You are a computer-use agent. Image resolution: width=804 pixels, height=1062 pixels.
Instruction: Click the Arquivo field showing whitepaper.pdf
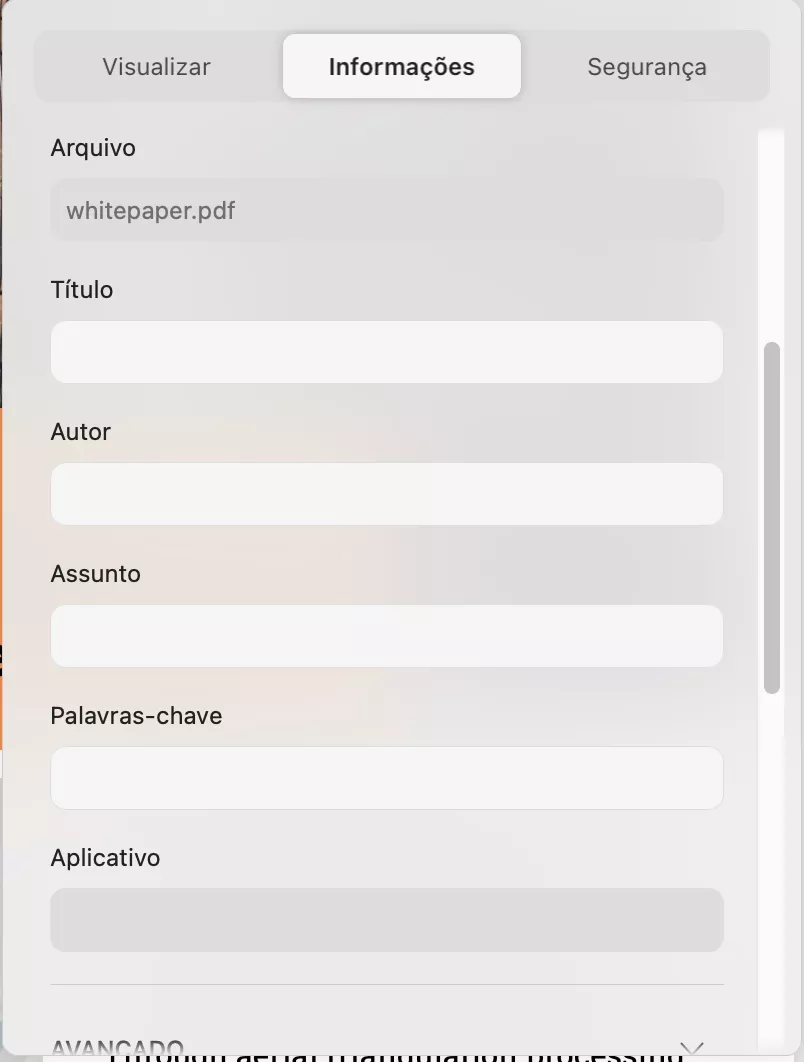386,211
